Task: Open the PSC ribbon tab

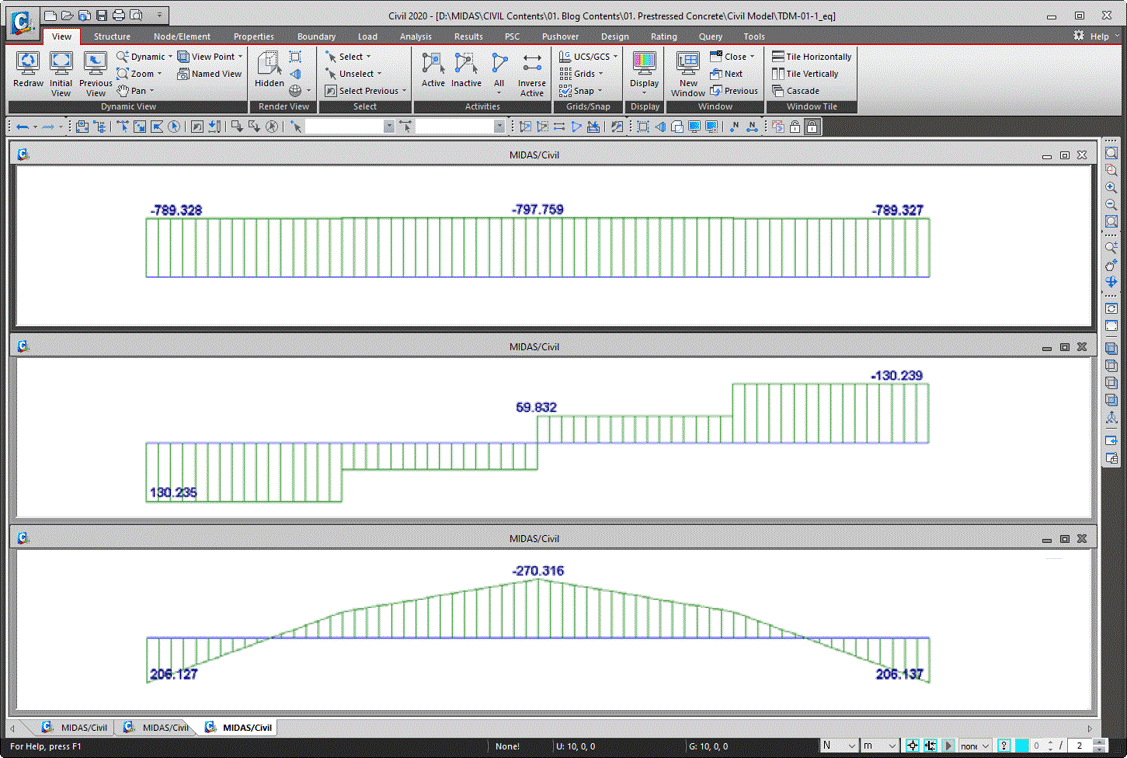Action: click(x=511, y=35)
